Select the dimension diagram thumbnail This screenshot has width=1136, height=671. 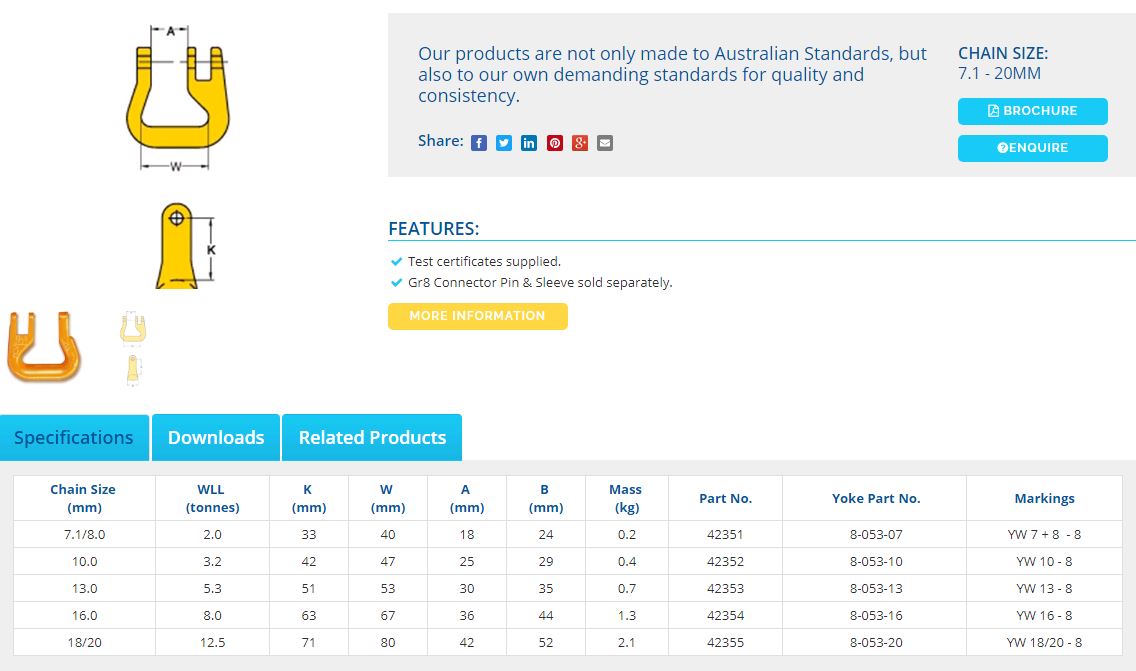point(134,347)
